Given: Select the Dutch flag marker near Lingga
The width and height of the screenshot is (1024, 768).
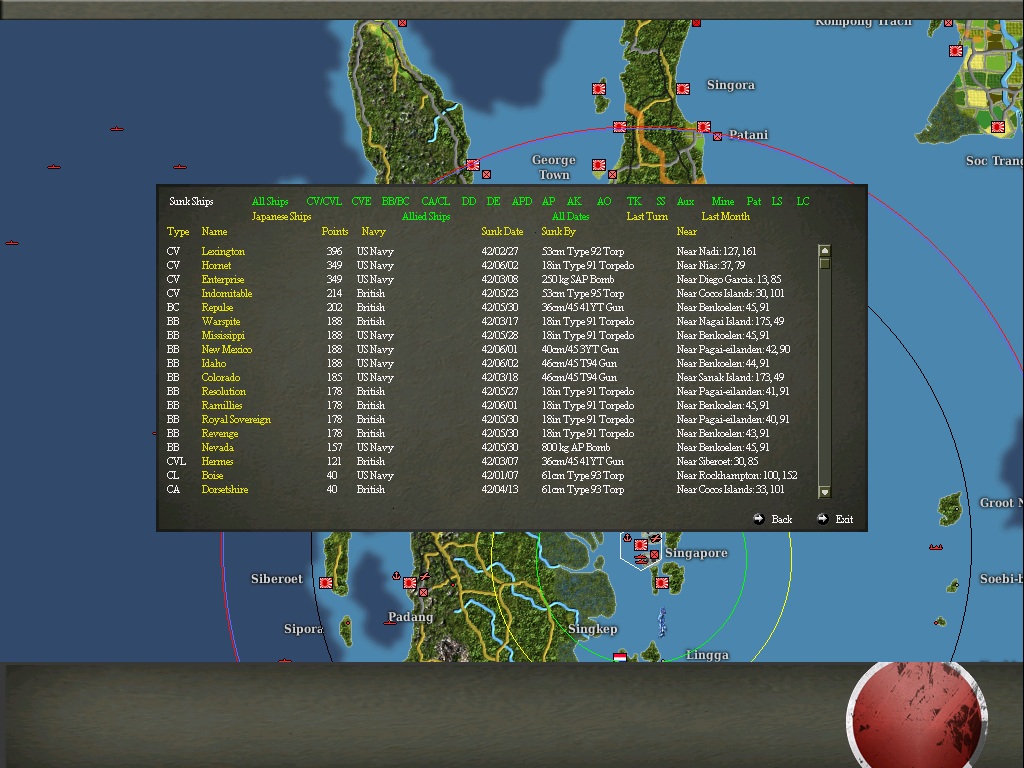Looking at the screenshot, I should (x=620, y=657).
